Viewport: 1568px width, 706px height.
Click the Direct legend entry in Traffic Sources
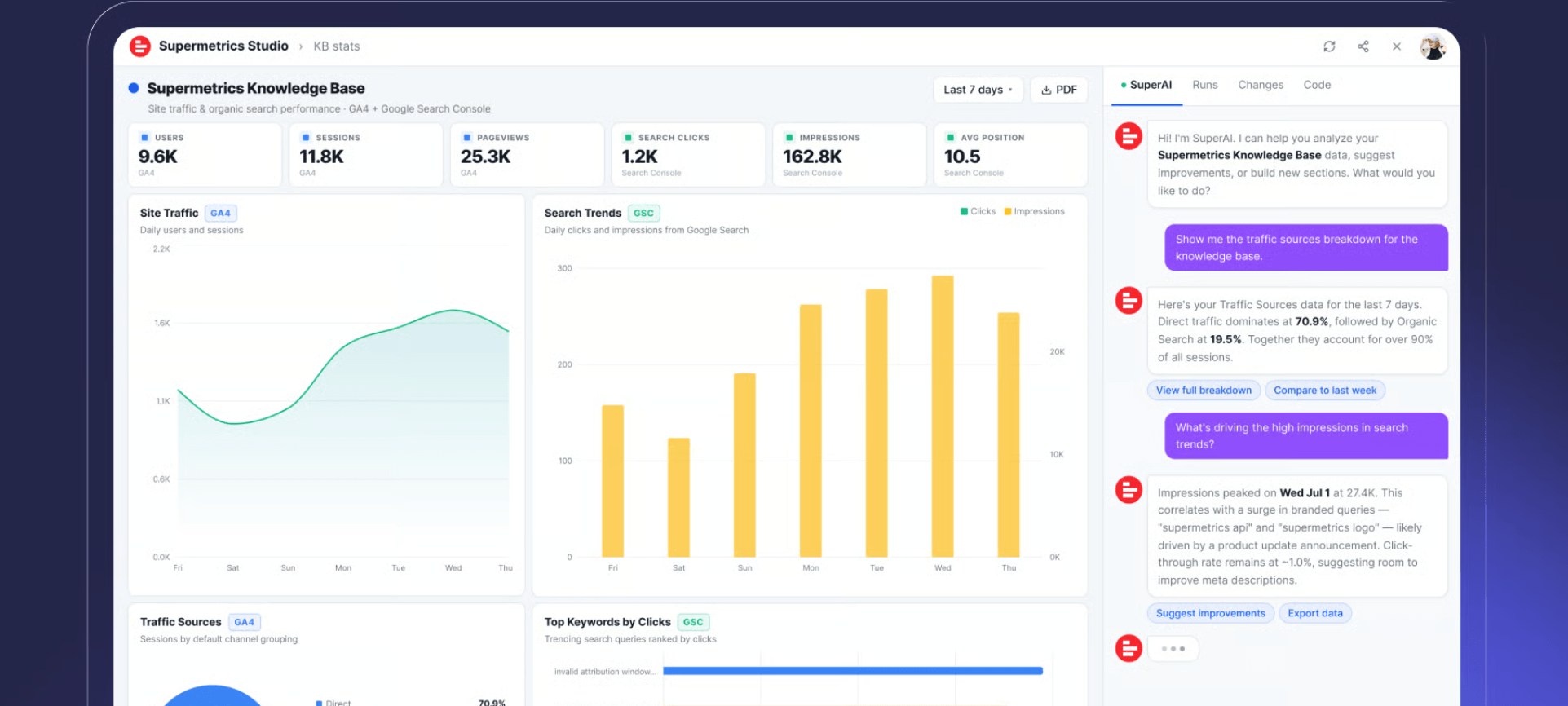pos(333,703)
